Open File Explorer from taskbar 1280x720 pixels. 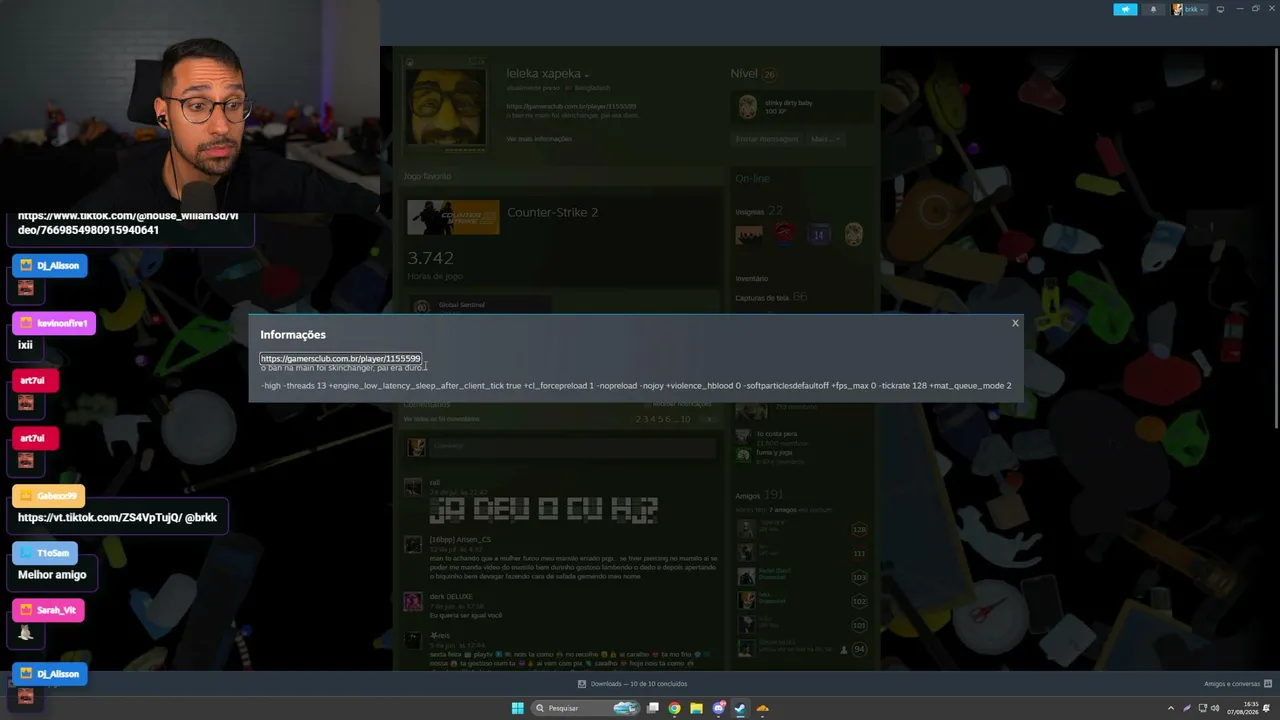coord(697,708)
